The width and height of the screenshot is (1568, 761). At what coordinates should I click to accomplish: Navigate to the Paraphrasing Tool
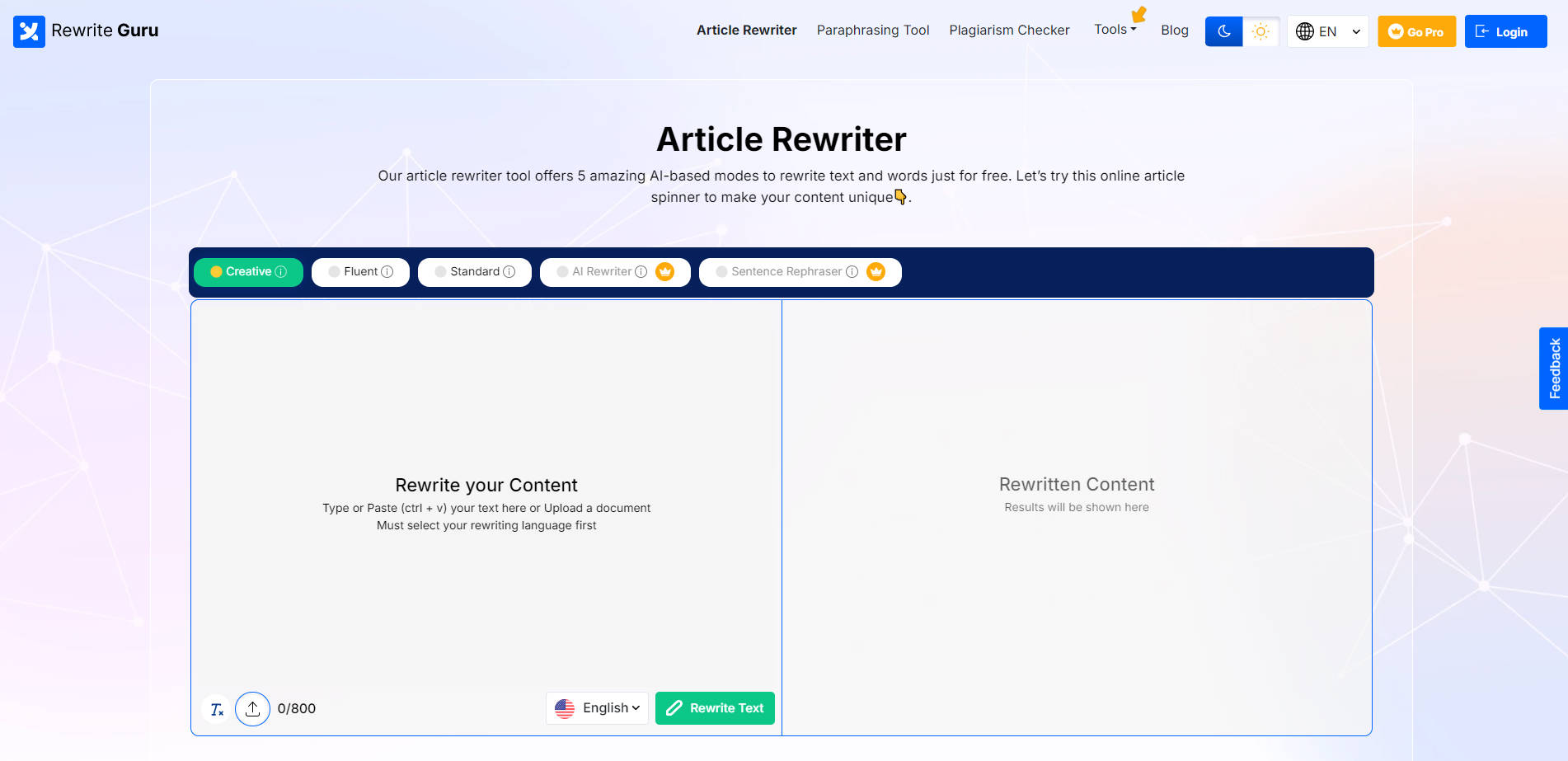tap(873, 30)
